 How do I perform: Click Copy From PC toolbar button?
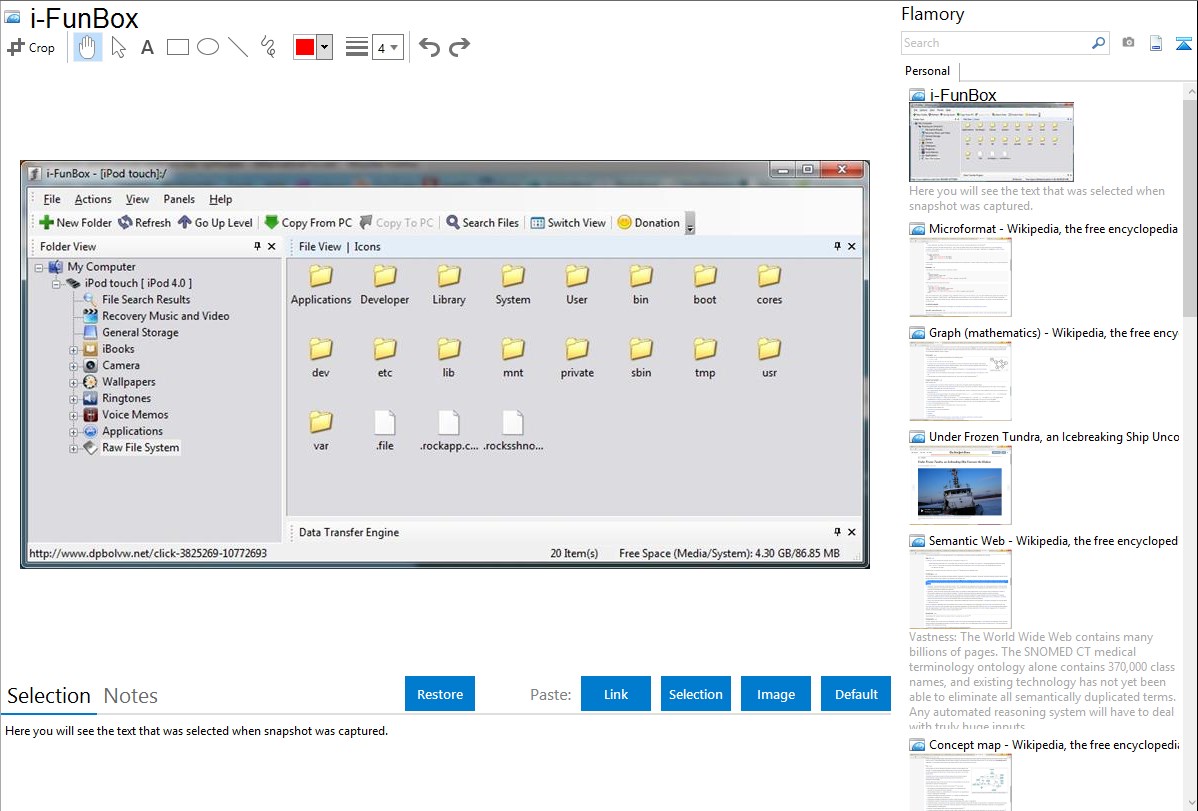tap(308, 223)
